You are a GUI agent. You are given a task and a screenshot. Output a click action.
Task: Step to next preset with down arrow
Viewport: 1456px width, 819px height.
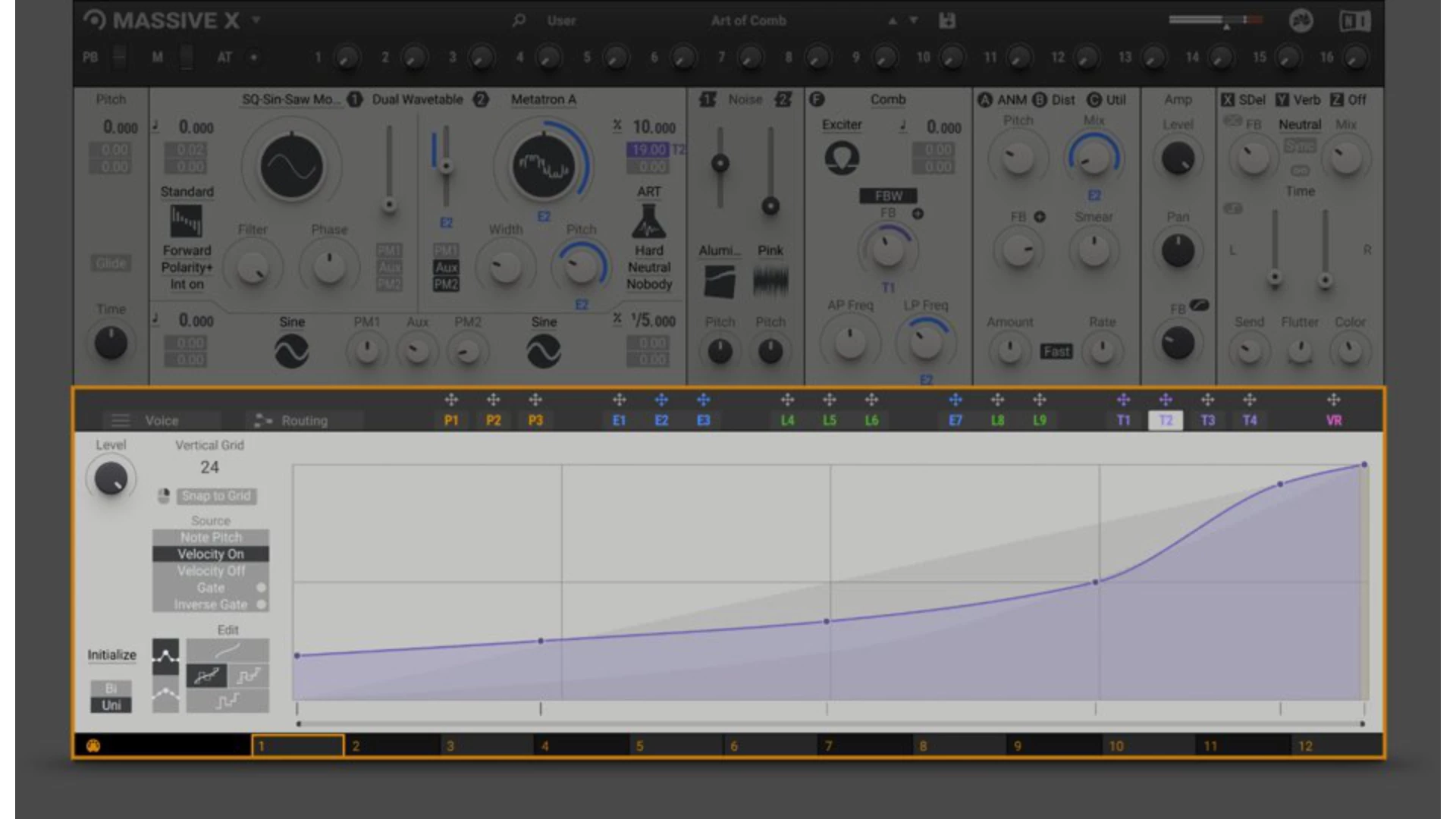914,20
